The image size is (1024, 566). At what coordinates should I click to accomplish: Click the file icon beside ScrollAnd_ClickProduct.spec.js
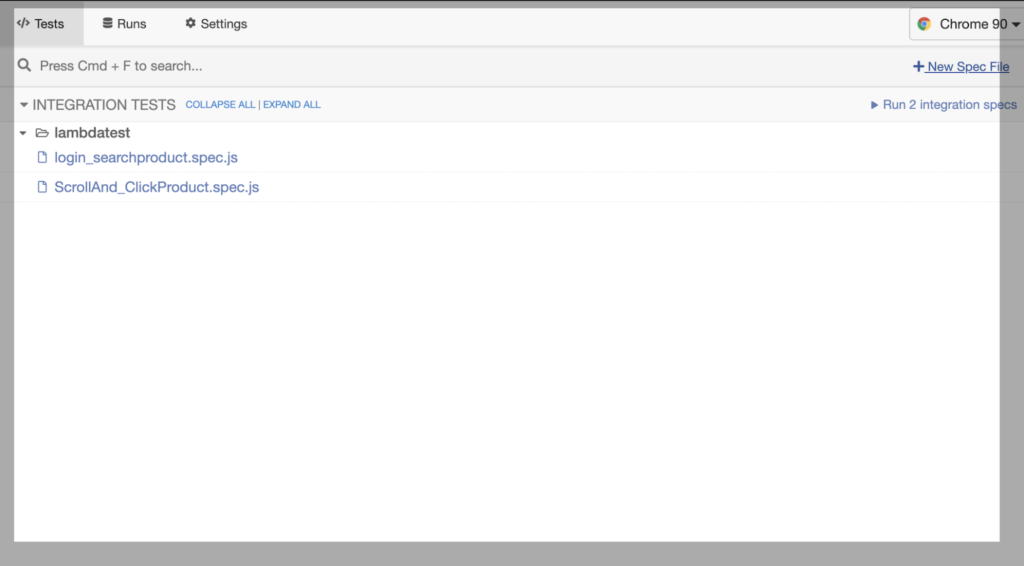point(42,187)
